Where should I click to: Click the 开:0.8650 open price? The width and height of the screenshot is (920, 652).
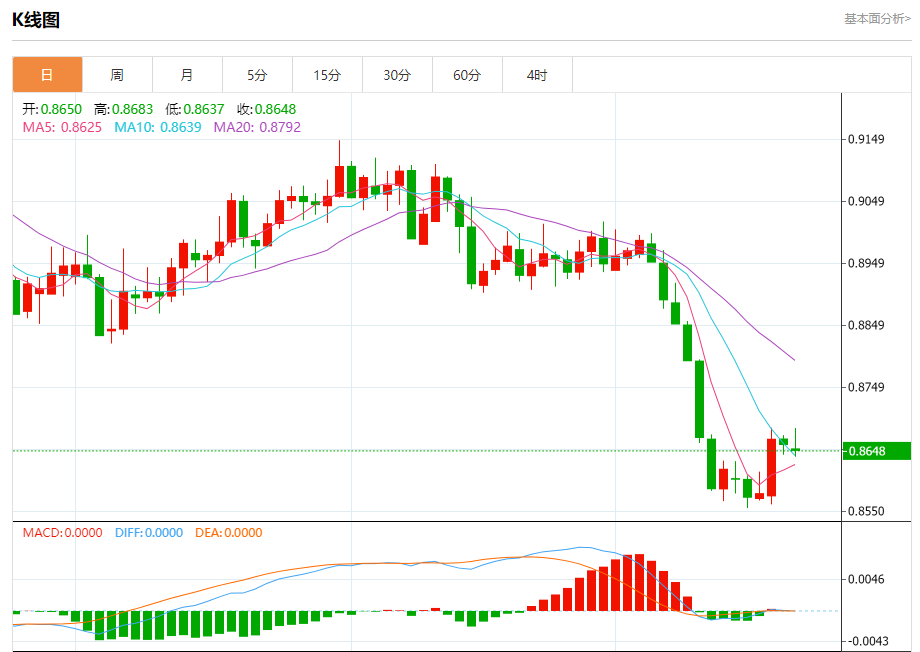pyautogui.click(x=52, y=109)
